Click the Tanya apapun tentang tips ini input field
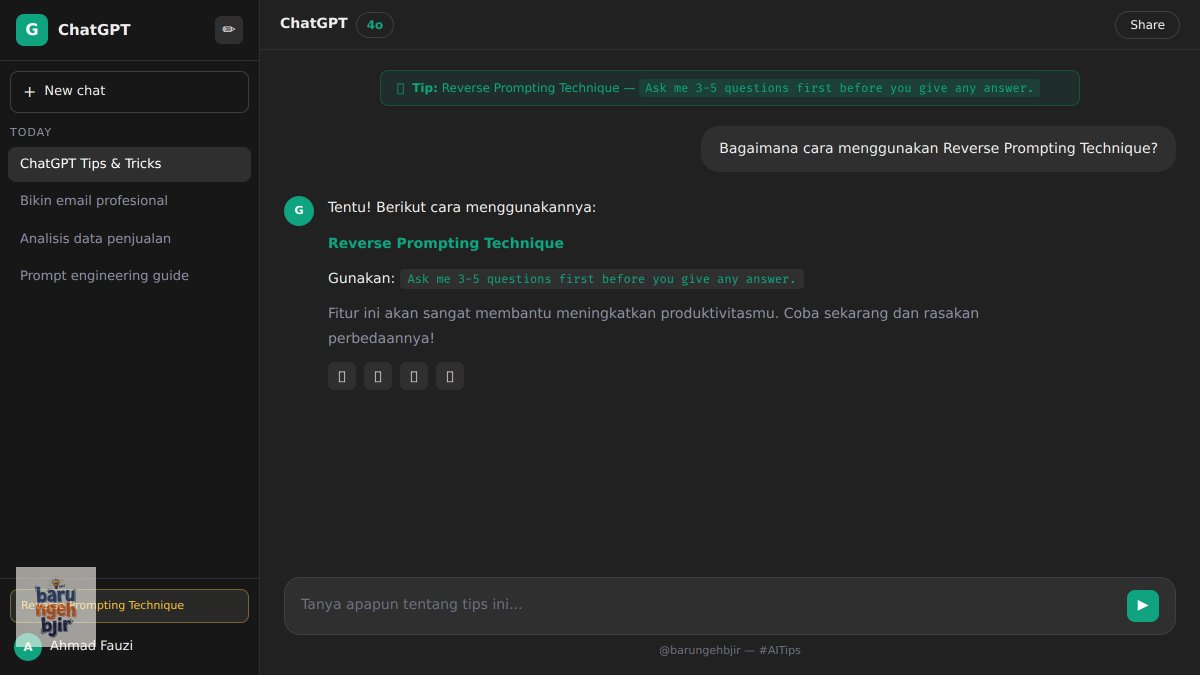 point(708,605)
